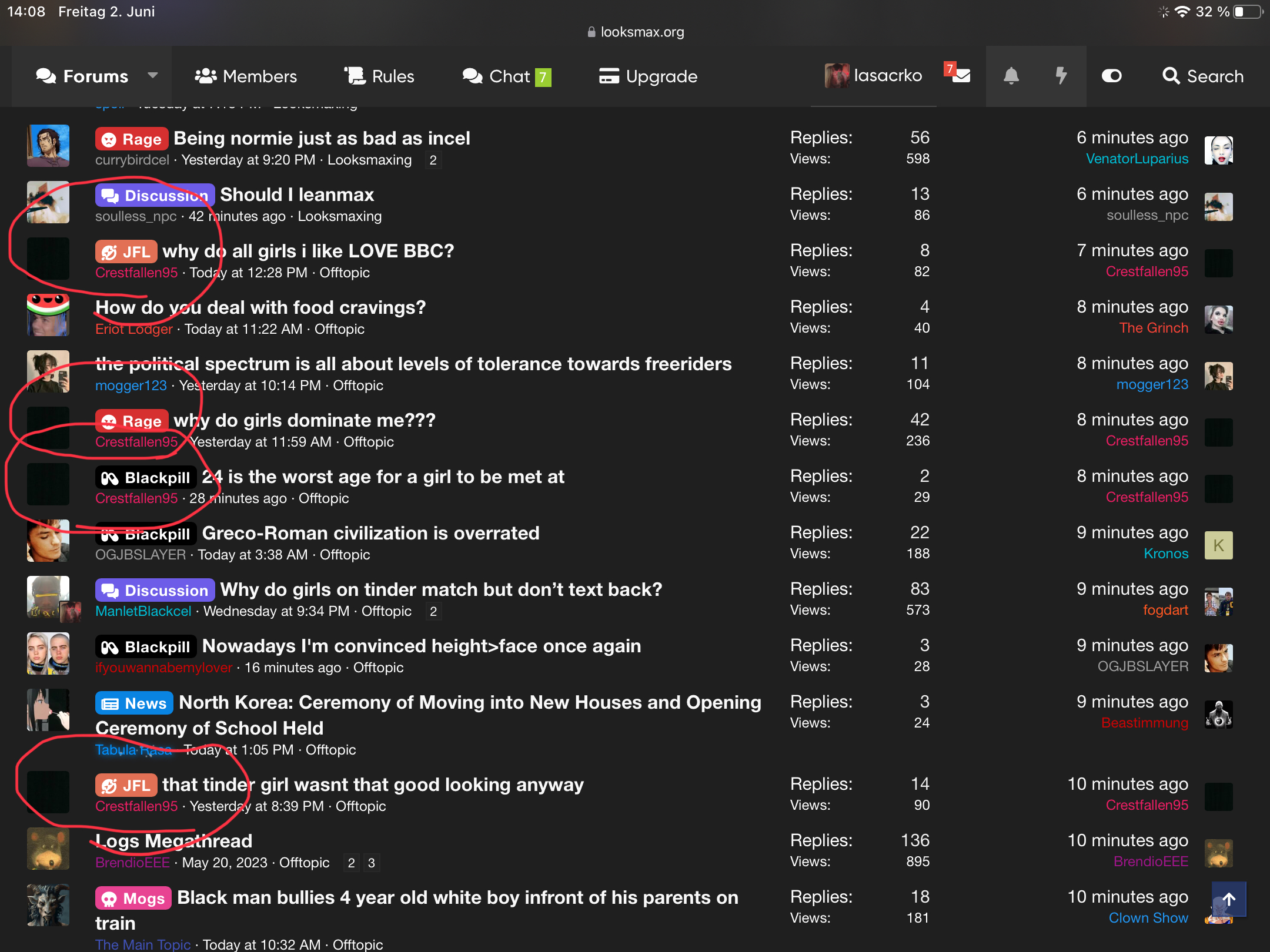Click ManletBlackcel's avatar thumbnail

pos(48,597)
